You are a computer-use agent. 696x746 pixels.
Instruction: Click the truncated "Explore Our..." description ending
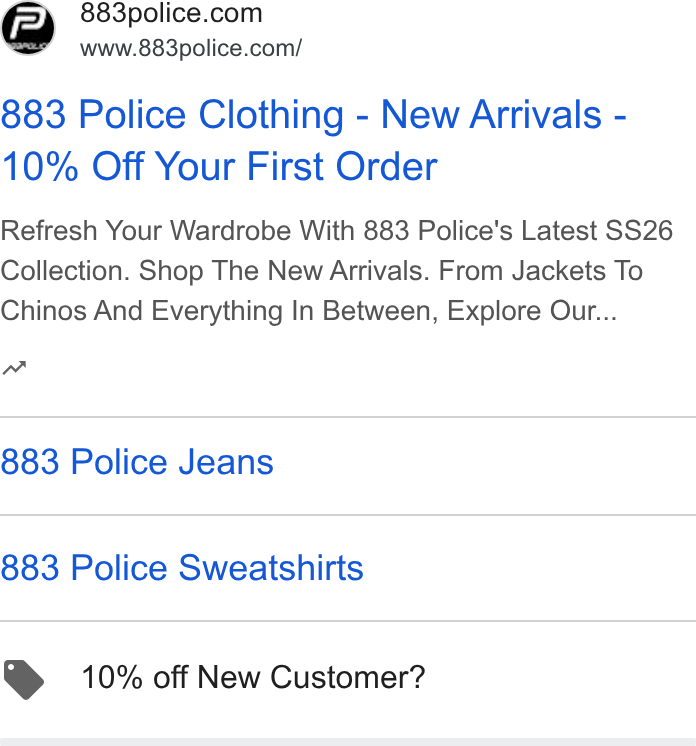point(532,311)
